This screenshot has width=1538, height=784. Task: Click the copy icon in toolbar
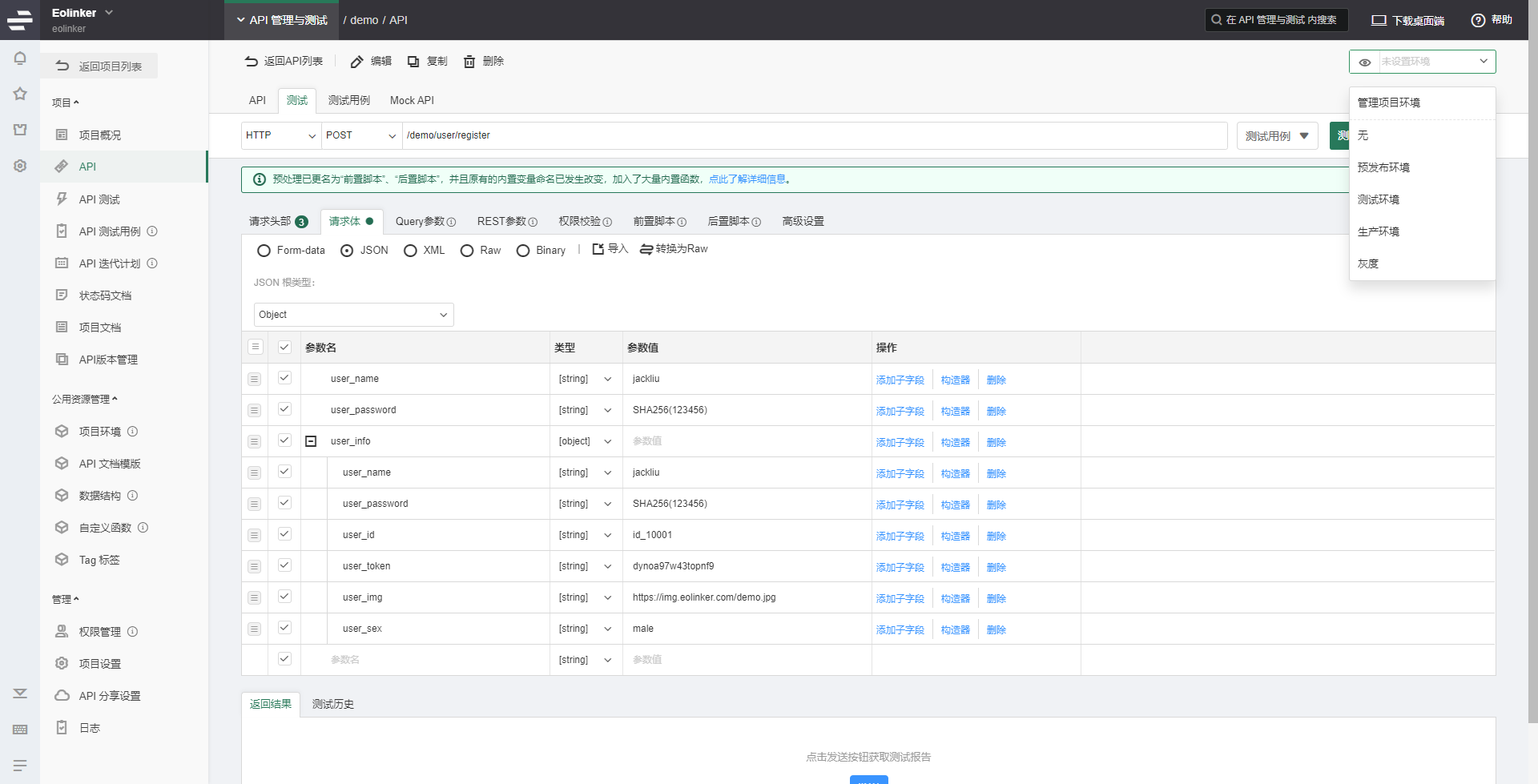coord(413,62)
